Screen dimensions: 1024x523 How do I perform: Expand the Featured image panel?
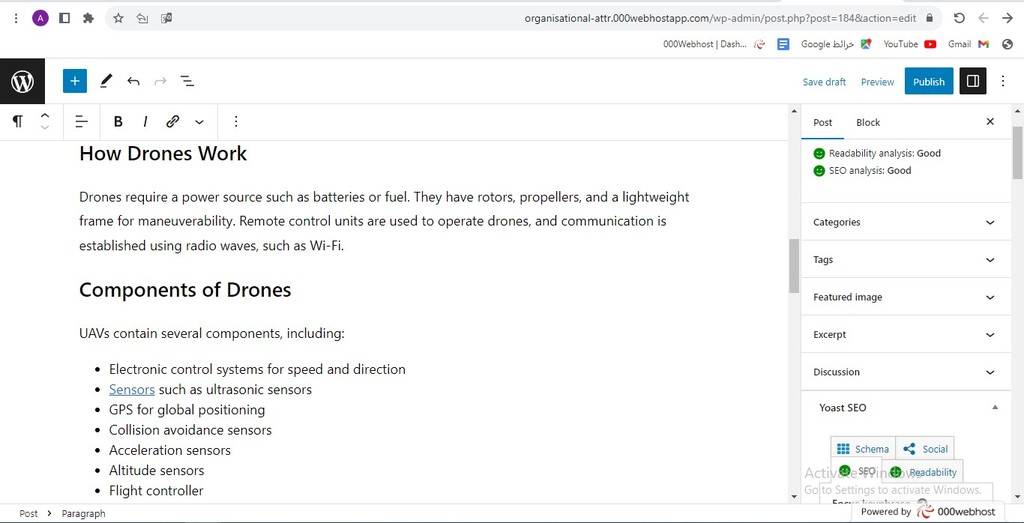pyautogui.click(x=905, y=297)
